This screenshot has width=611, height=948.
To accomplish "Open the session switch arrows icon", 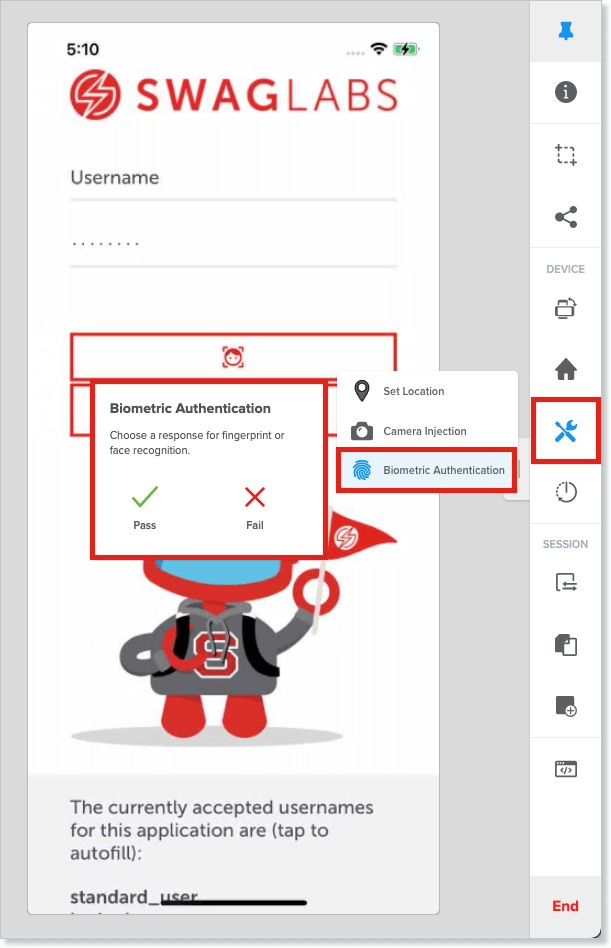I will pos(566,584).
